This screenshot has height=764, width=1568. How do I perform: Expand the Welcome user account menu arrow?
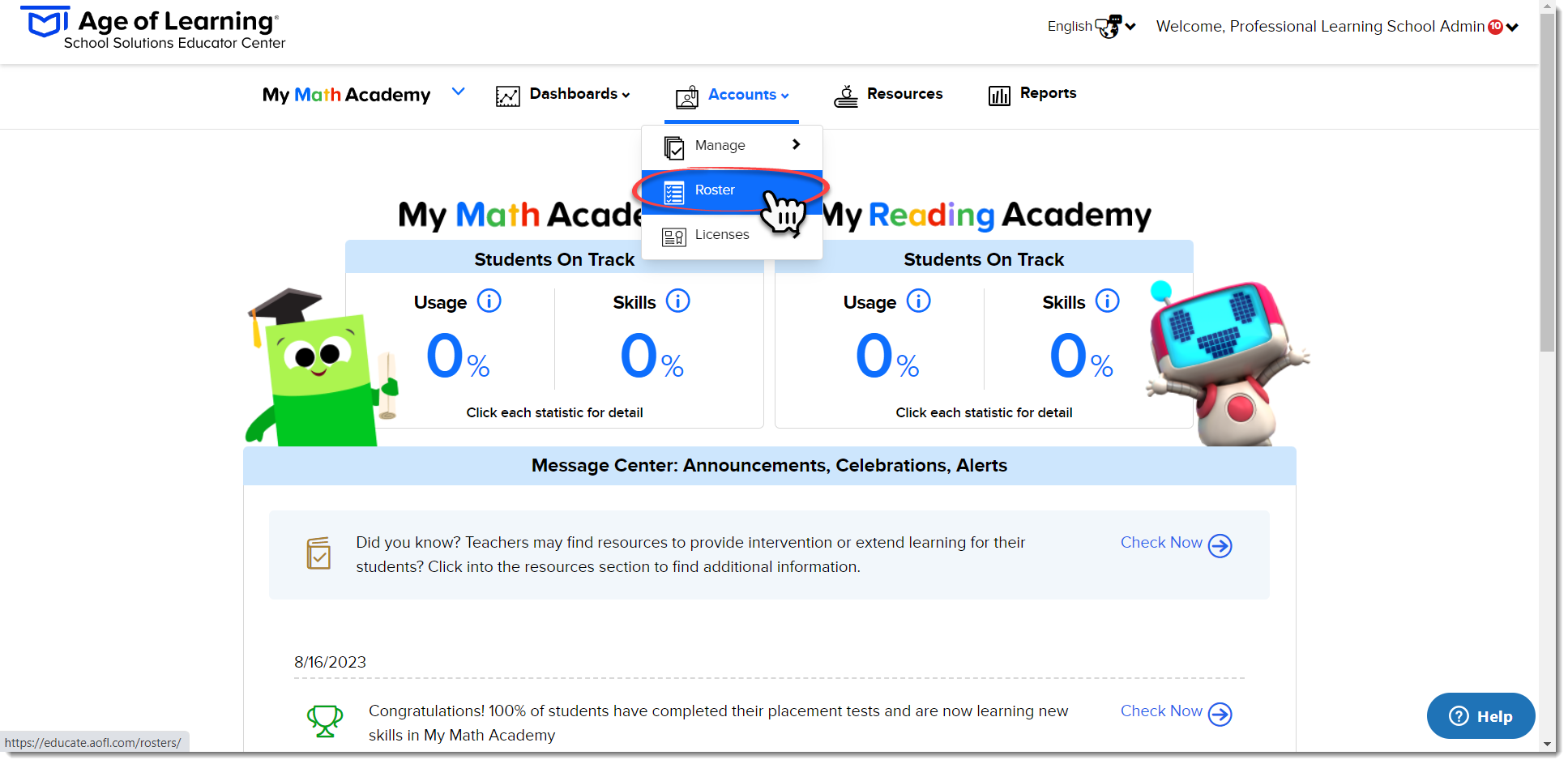click(x=1512, y=28)
